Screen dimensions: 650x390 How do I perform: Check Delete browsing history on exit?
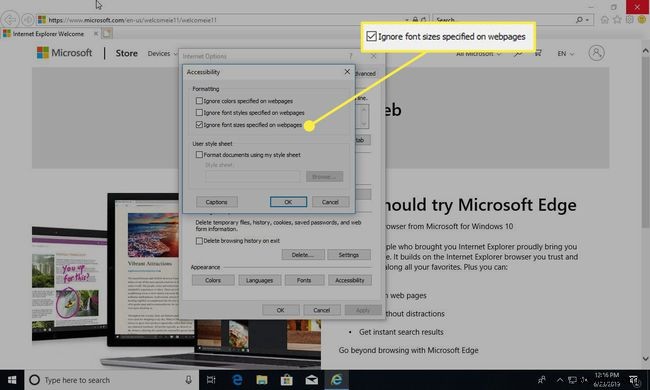199,240
